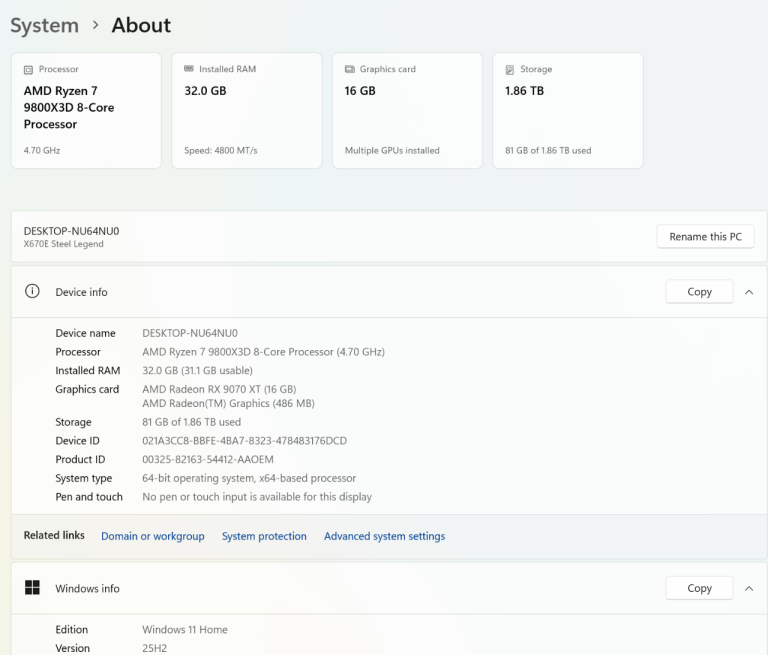Select the Device name value DESKTOP-NU64NU0

tap(190, 333)
